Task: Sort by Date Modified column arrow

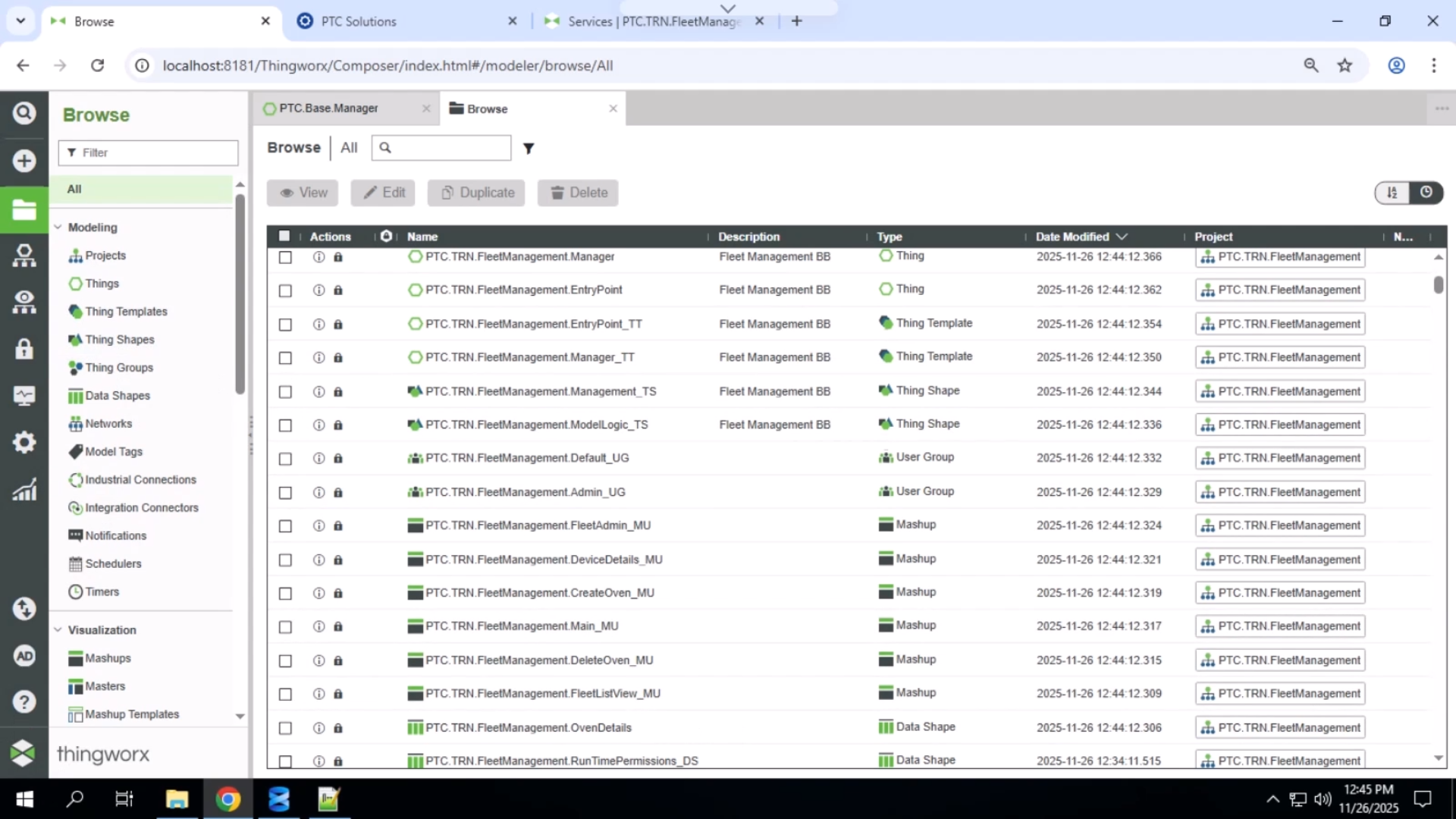Action: [1122, 237]
